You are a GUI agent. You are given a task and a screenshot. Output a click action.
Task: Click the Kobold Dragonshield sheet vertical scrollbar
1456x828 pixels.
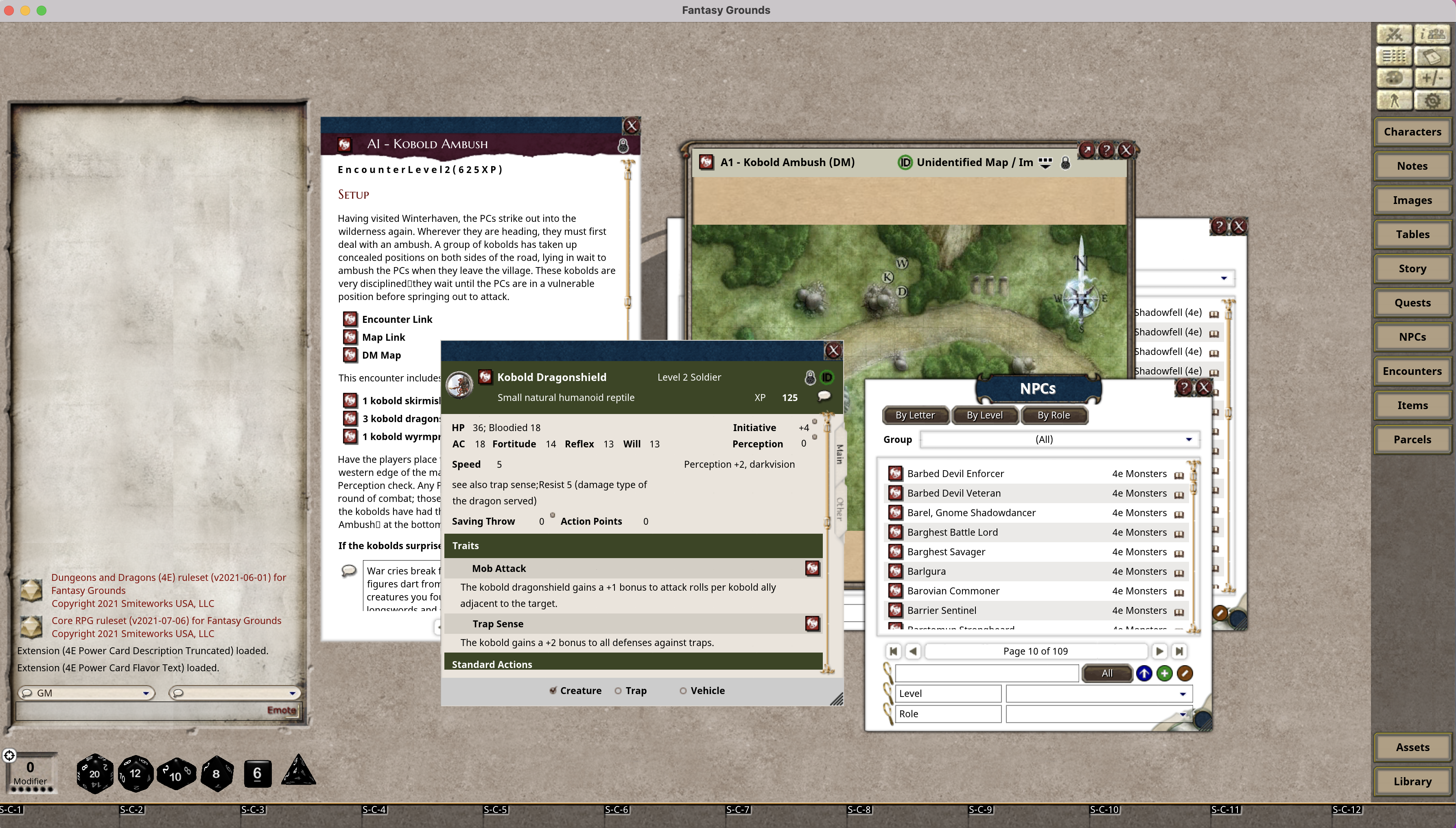(828, 543)
